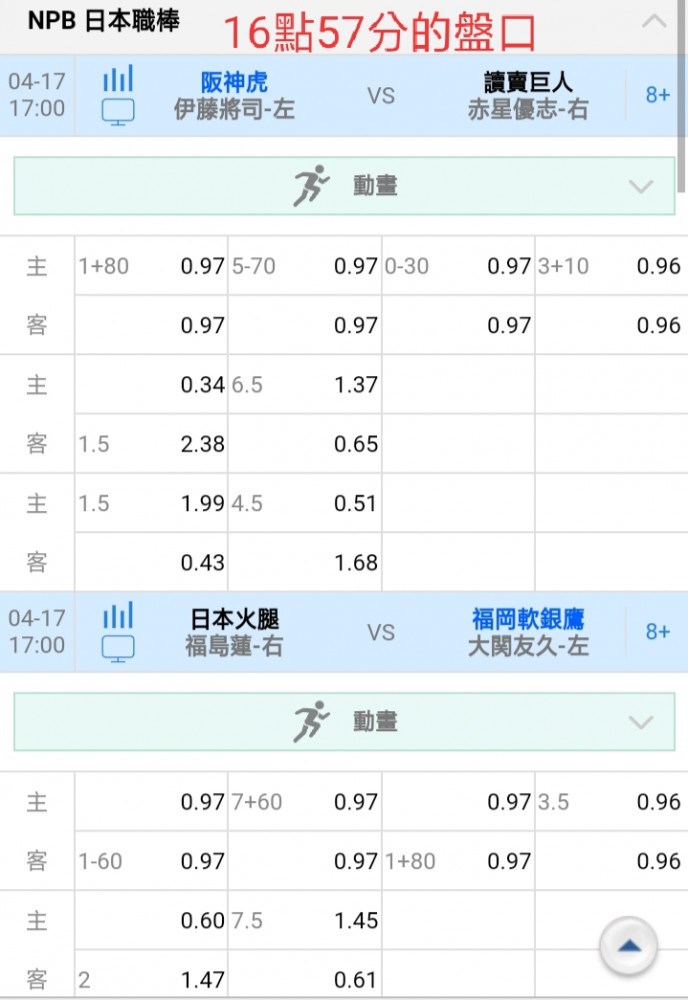Tap the running figure icon in second 動畫 bar
Viewport: 688px width, 1000px height.
[x=311, y=721]
